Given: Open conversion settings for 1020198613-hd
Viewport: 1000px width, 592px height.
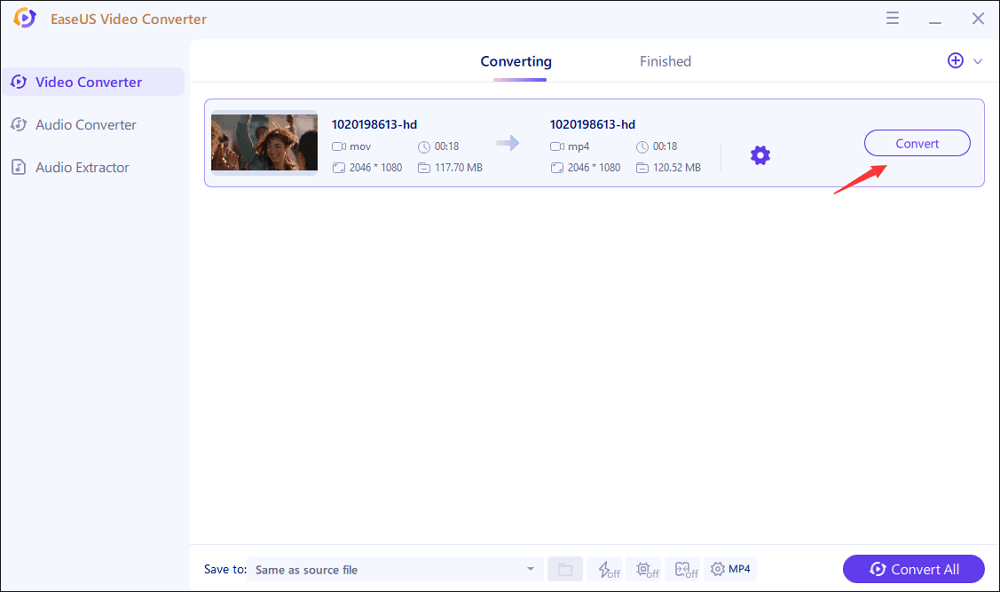Looking at the screenshot, I should pos(760,155).
